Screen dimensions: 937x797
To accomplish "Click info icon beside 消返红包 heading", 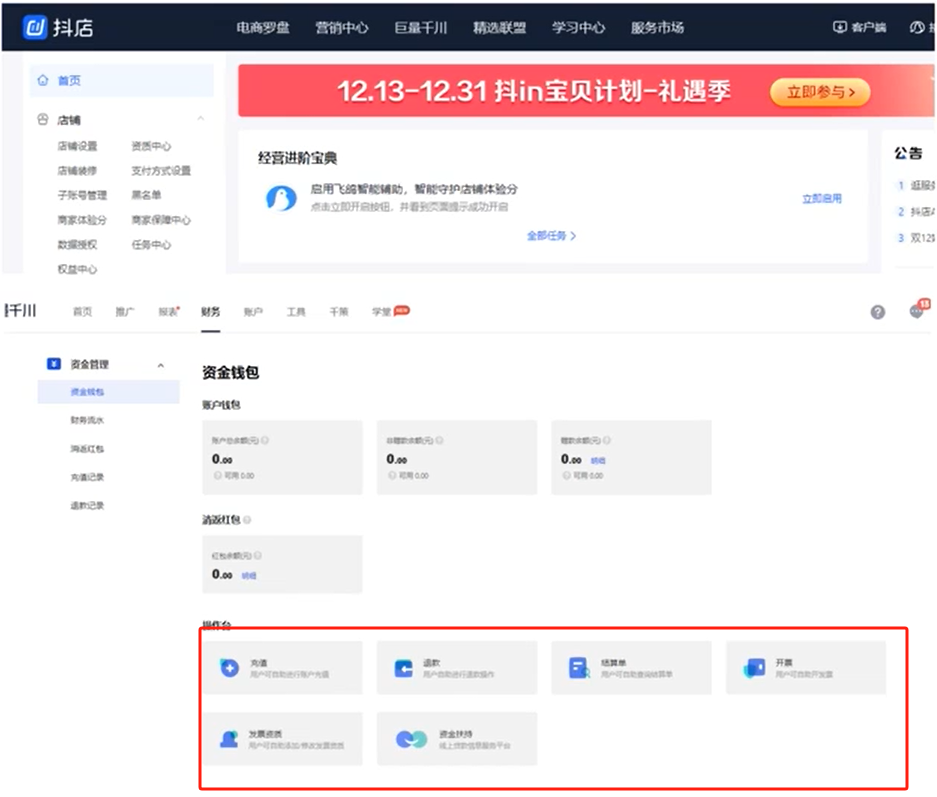I will pyautogui.click(x=247, y=520).
